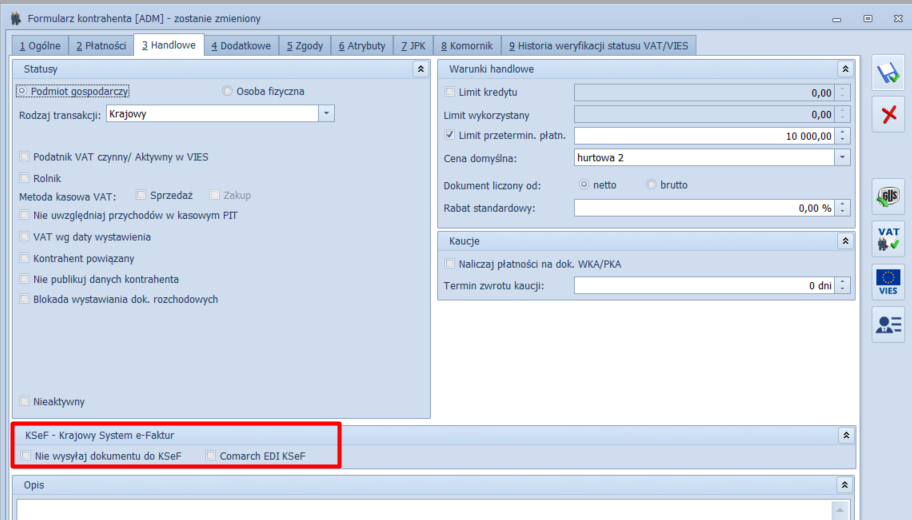The height and width of the screenshot is (520, 912).
Task: Open Rodzaj transakcji dropdown arrow
Action: coord(326,113)
